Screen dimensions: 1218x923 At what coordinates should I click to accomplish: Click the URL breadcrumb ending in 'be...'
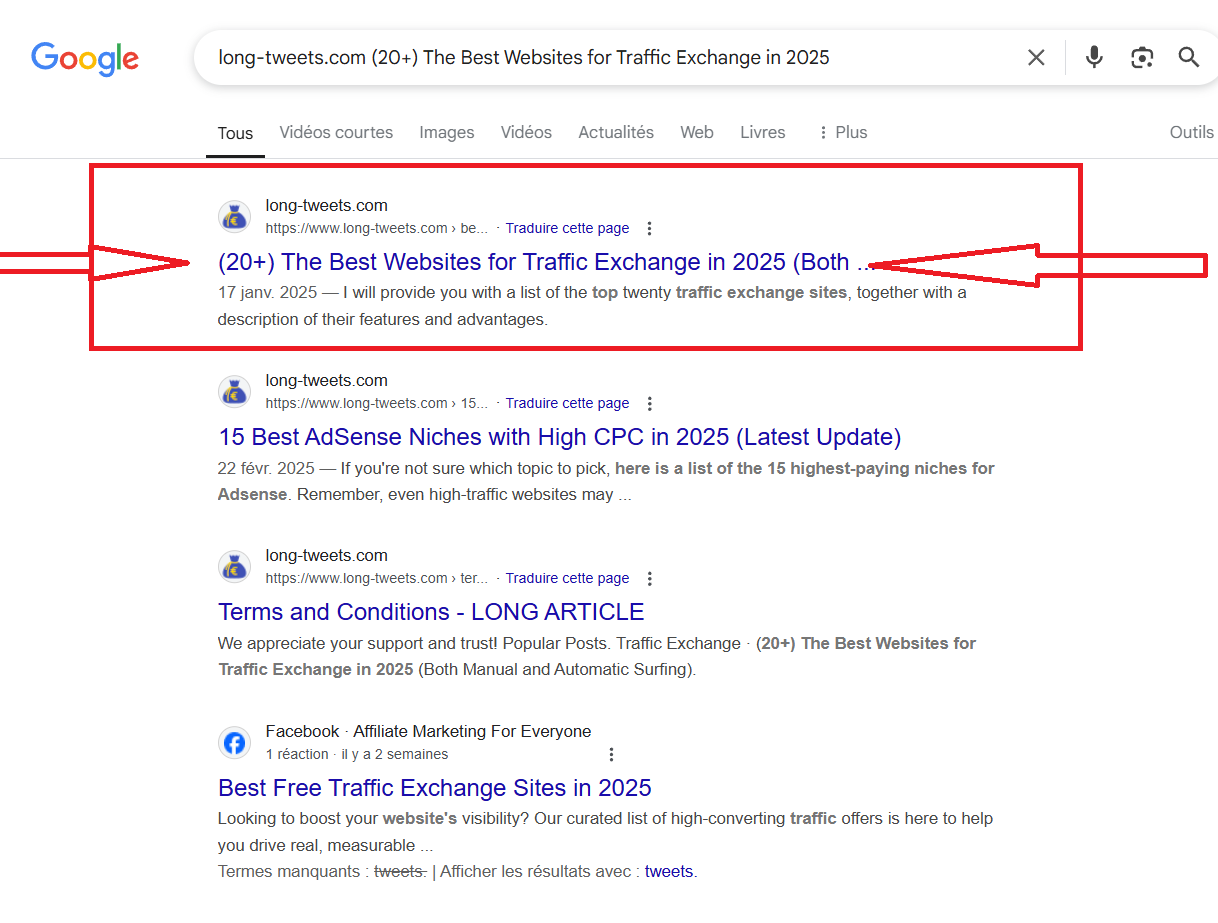tap(377, 228)
